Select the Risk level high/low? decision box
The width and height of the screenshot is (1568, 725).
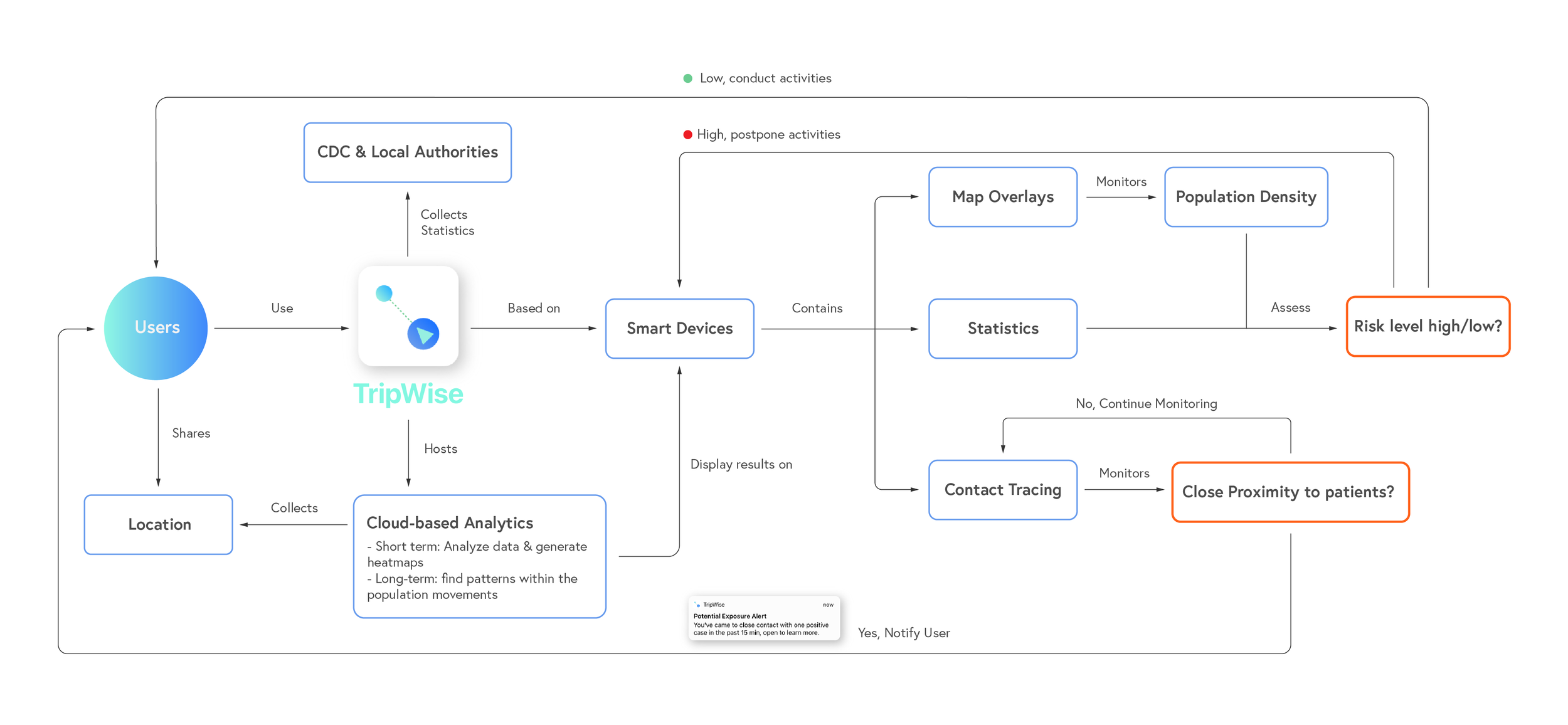click(x=1428, y=326)
